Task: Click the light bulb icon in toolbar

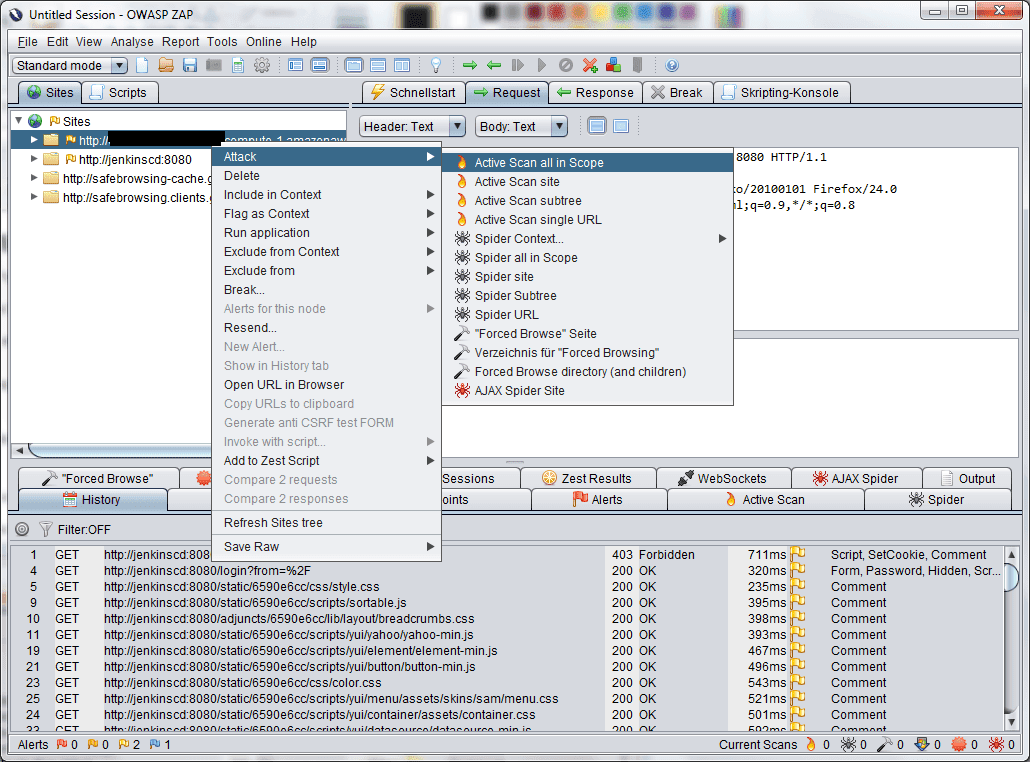Action: pyautogui.click(x=436, y=66)
